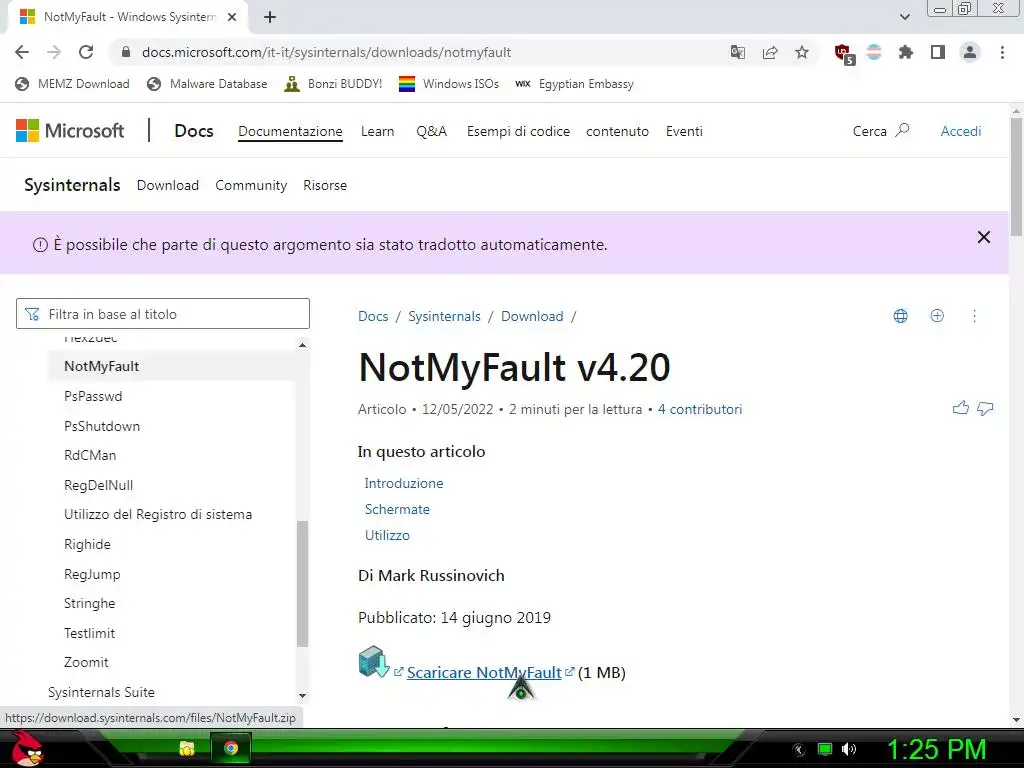
Task: Select the Q&A menu item
Action: [432, 131]
